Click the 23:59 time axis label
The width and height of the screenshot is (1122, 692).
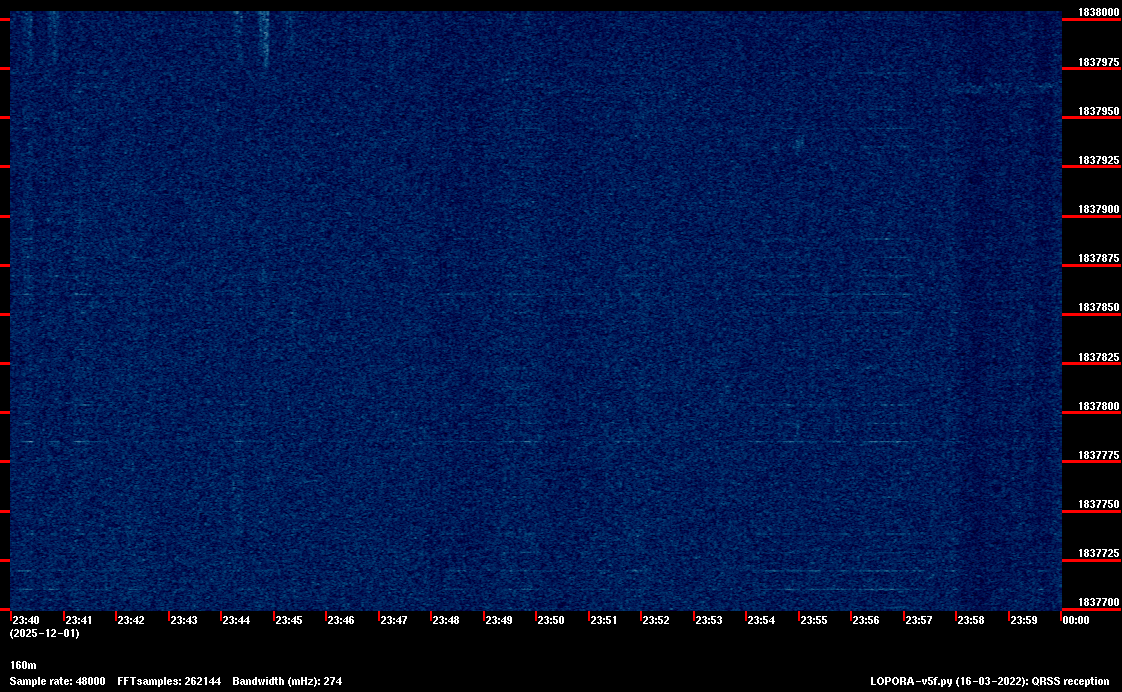coord(1023,620)
